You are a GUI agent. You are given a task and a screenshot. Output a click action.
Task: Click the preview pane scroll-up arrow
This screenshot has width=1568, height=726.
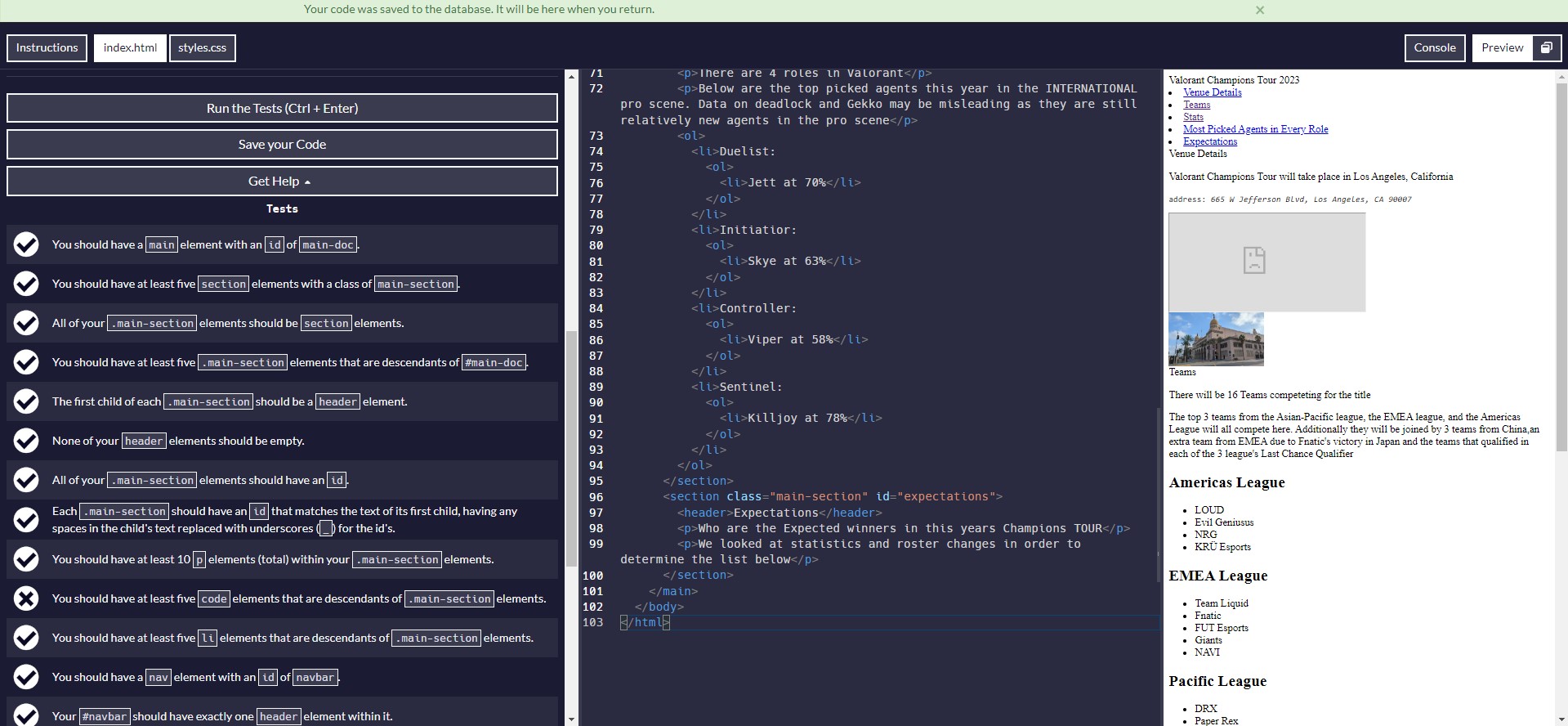[1561, 77]
